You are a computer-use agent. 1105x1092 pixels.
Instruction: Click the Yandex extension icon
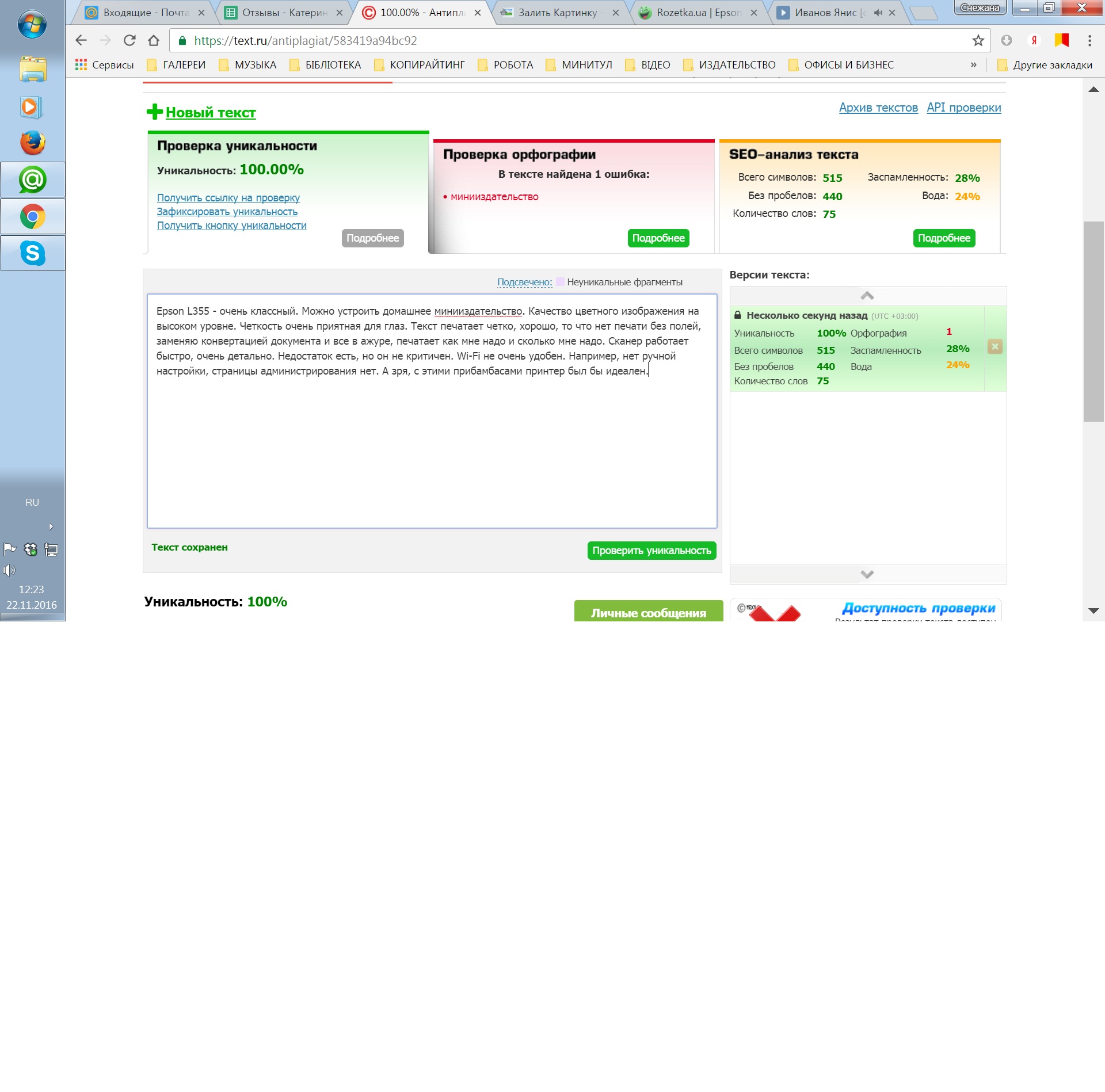coord(1034,40)
